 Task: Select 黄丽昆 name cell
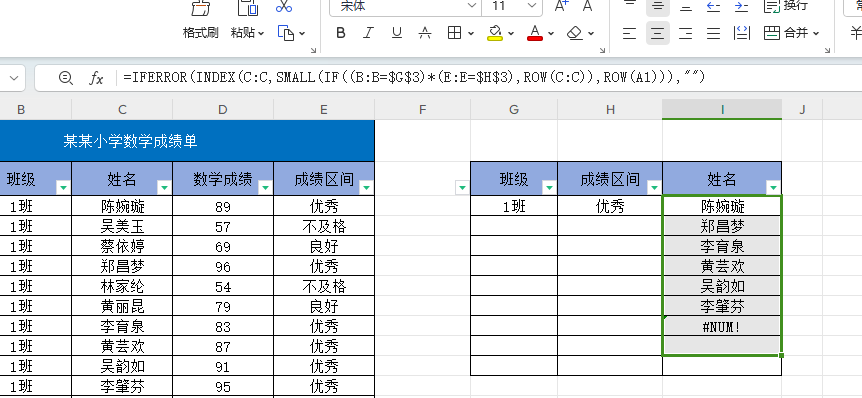pos(122,306)
